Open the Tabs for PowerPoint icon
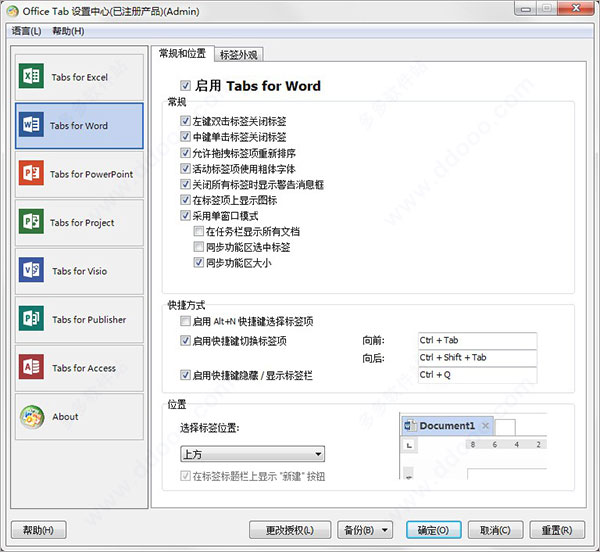This screenshot has height=552, width=600. (x=31, y=173)
